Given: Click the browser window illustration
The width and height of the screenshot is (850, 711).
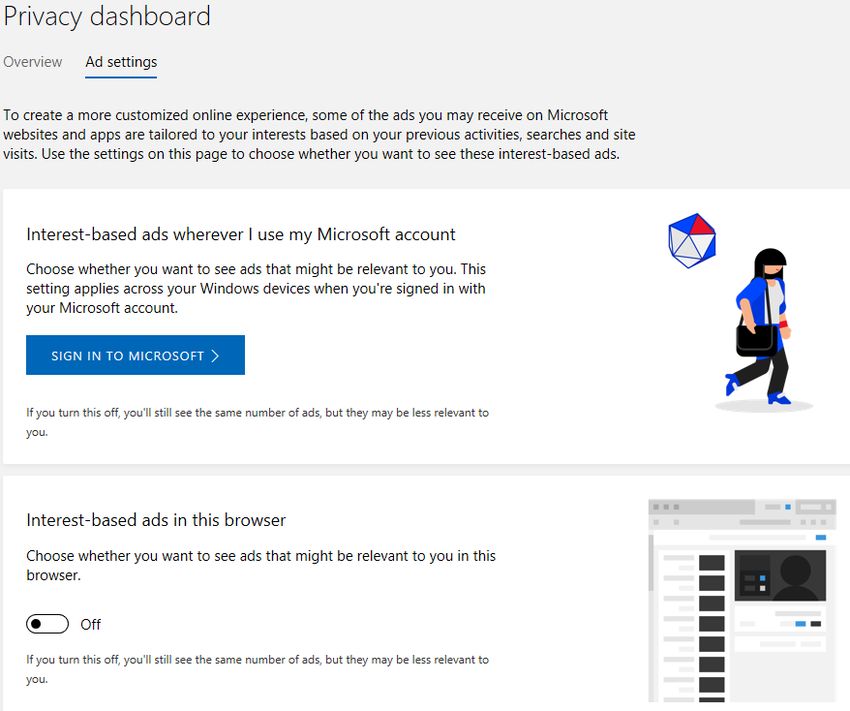Looking at the screenshot, I should tap(742, 600).
